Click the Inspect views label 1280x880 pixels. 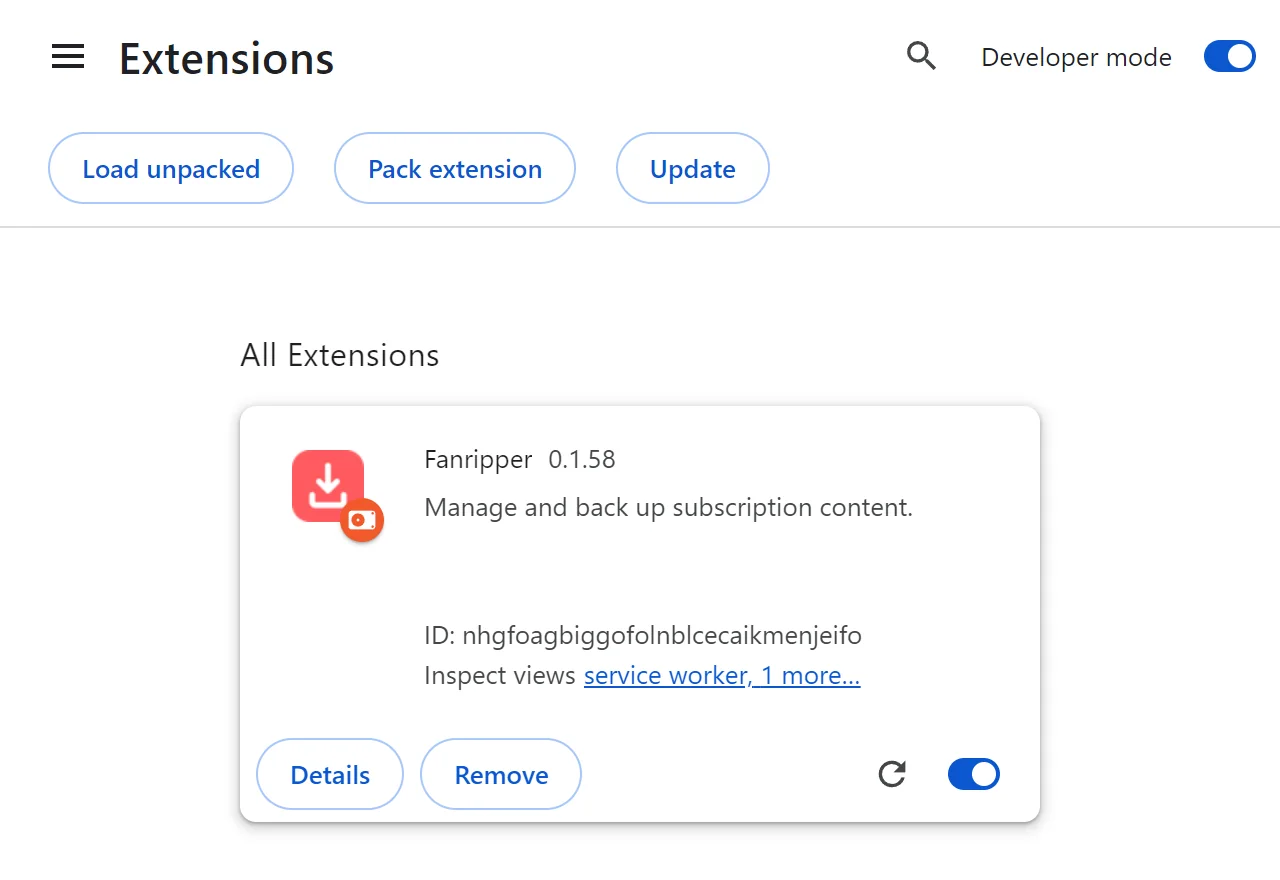point(500,676)
